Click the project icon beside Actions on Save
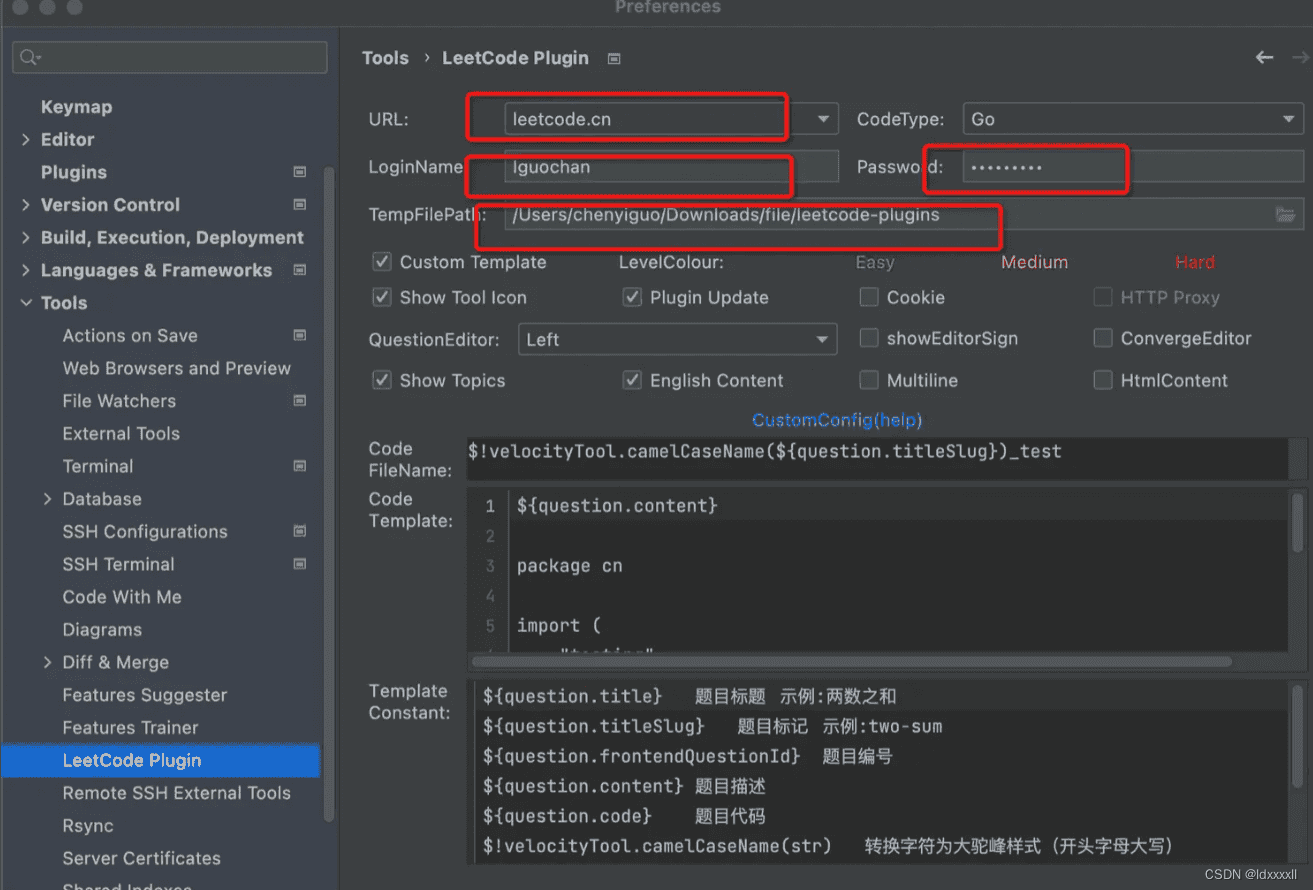Image resolution: width=1313 pixels, height=890 pixels. point(299,336)
